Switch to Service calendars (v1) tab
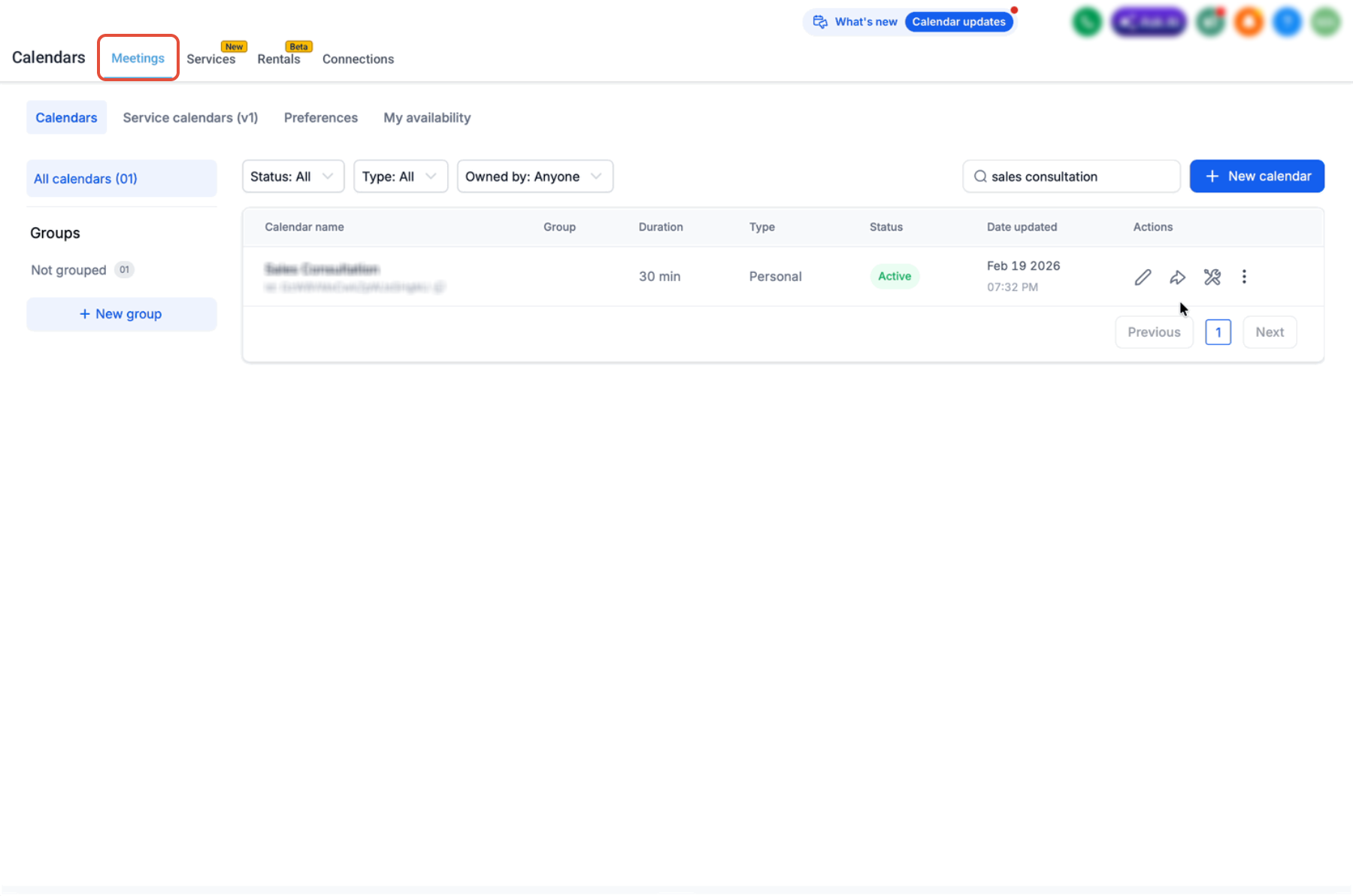 point(190,117)
